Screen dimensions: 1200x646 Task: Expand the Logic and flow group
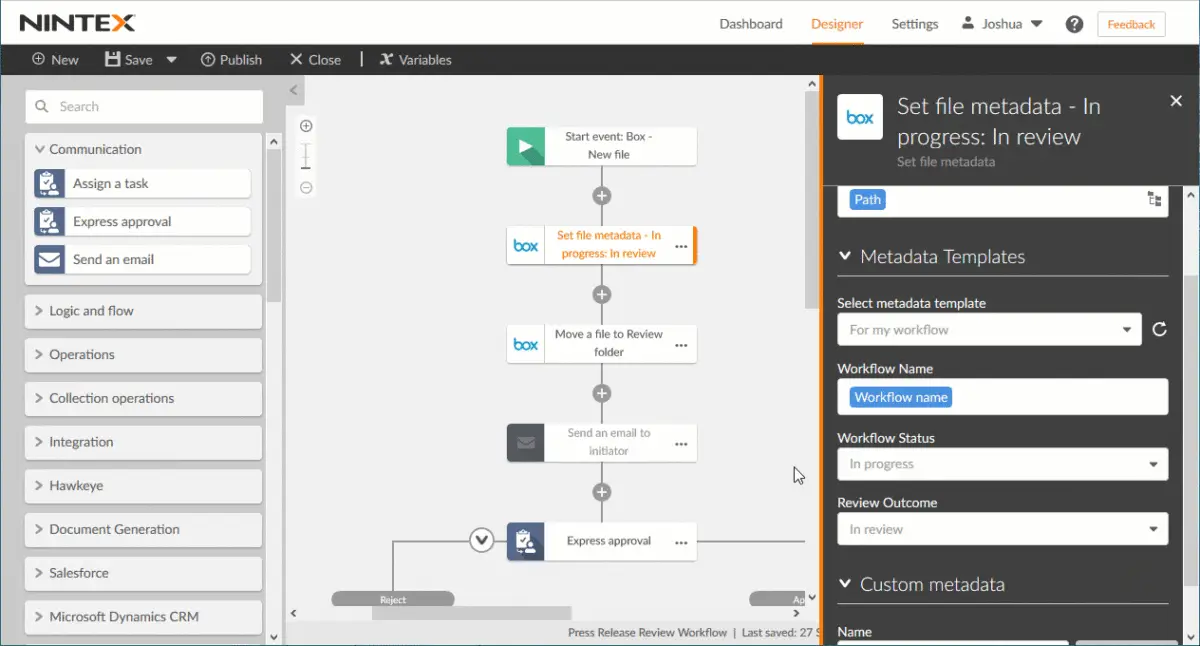[x=144, y=311]
